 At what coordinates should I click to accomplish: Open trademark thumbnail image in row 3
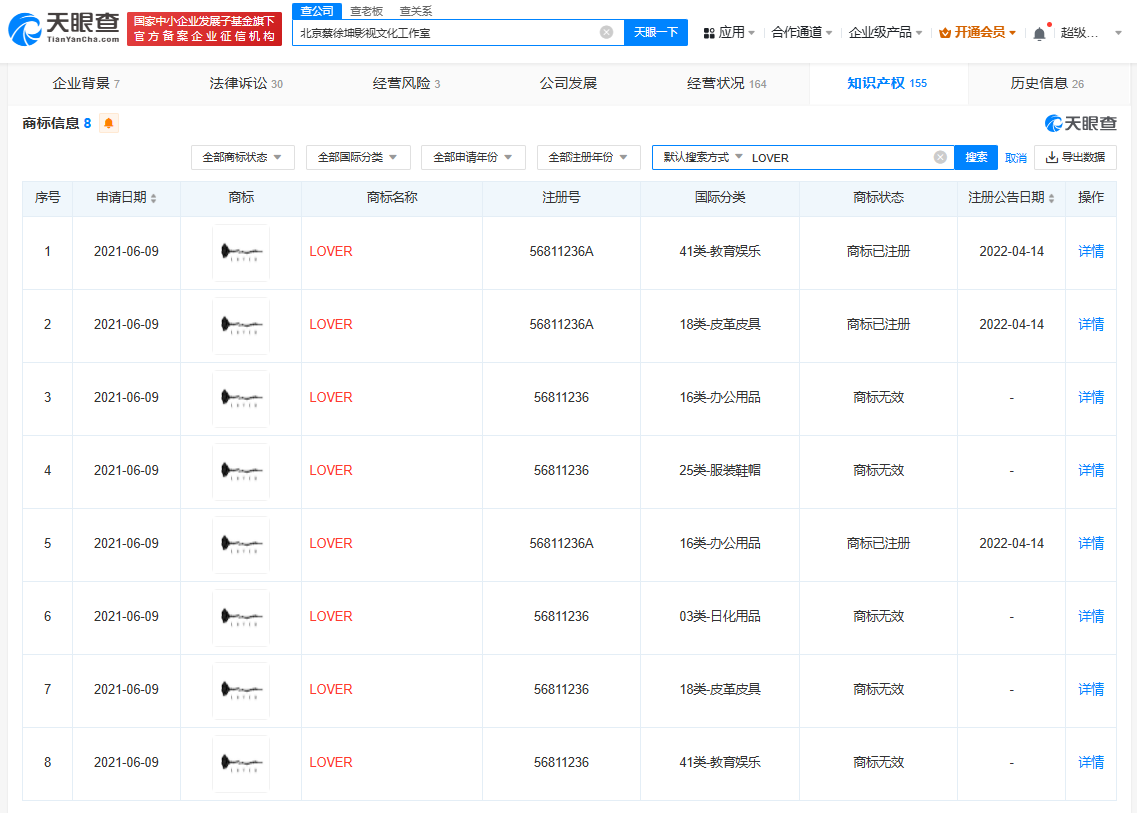[x=241, y=398]
